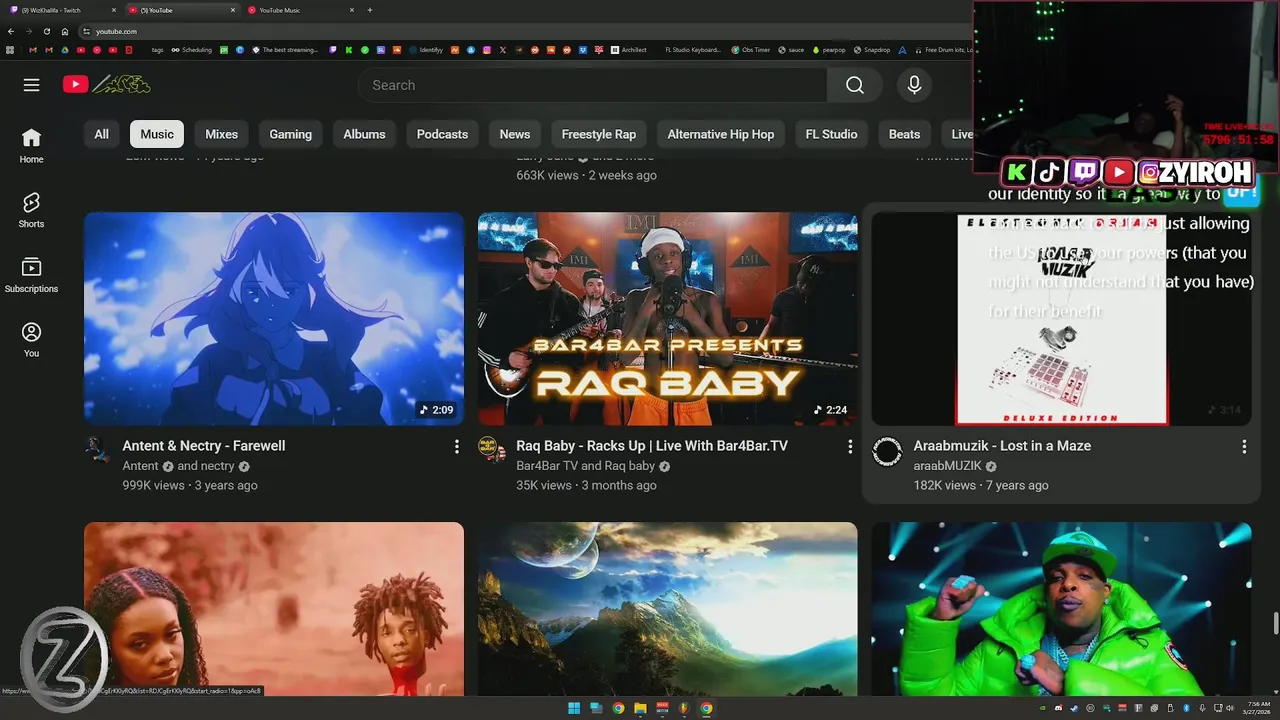
Task: Open a new browser tab
Action: pos(370,10)
